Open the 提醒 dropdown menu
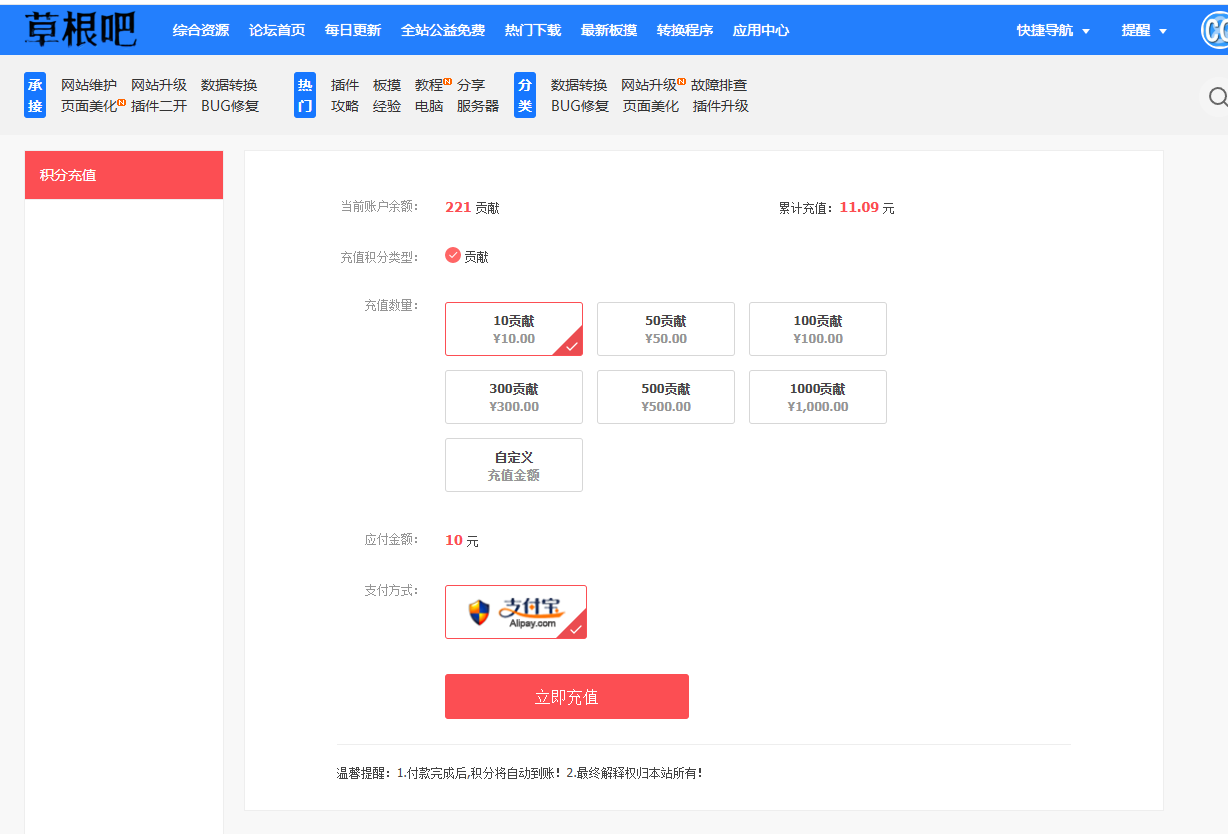Screen dimensions: 1228x834 (1143, 30)
